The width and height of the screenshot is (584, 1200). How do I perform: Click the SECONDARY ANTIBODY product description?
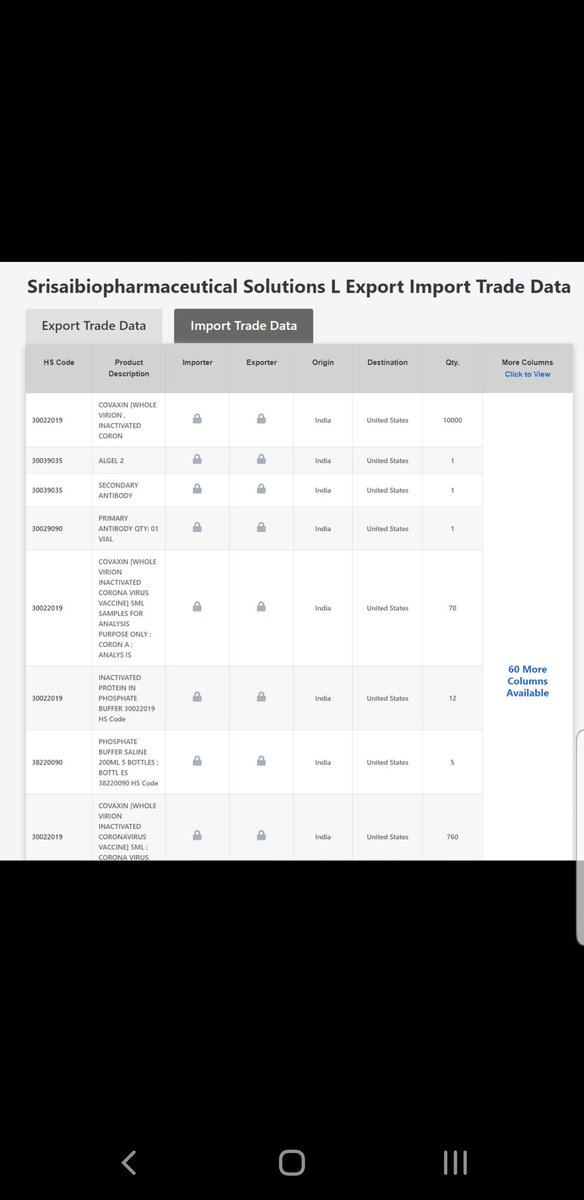coord(119,490)
